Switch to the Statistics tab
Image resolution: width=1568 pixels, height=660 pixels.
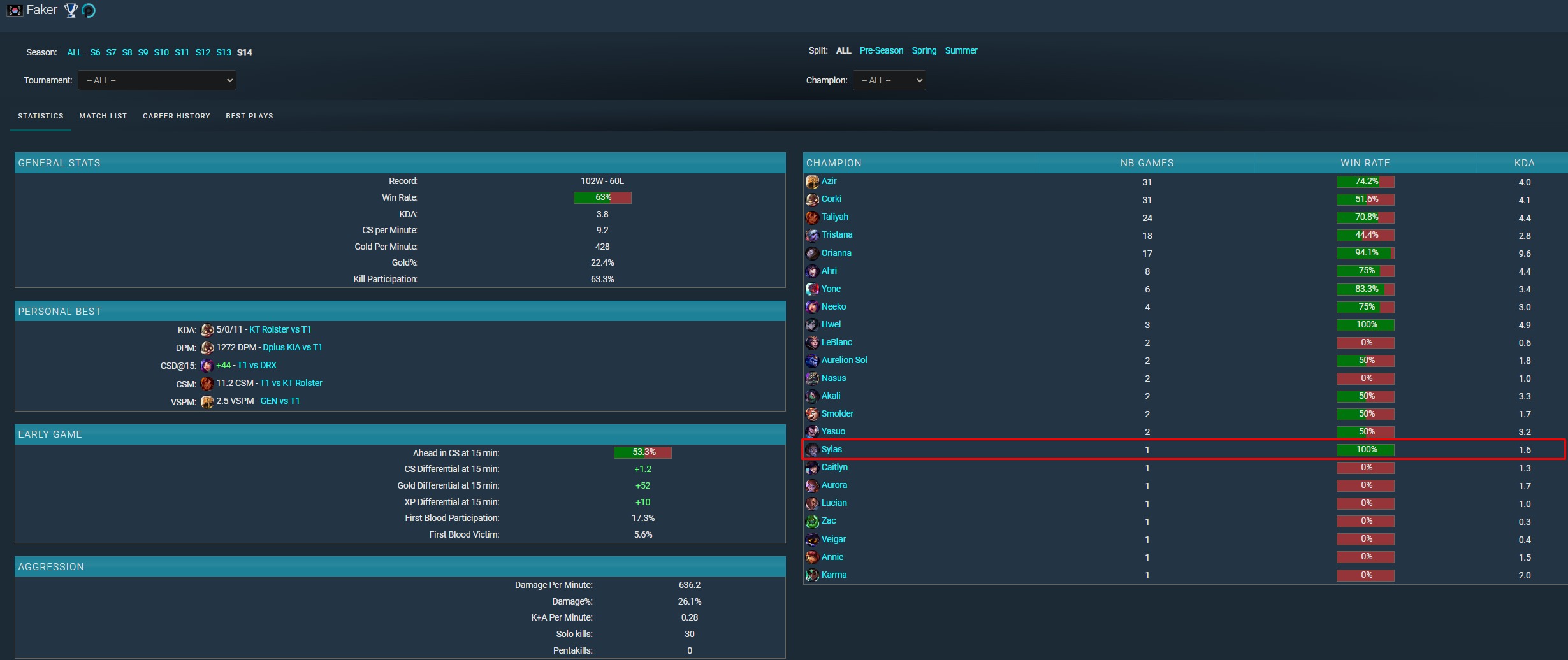coord(41,116)
